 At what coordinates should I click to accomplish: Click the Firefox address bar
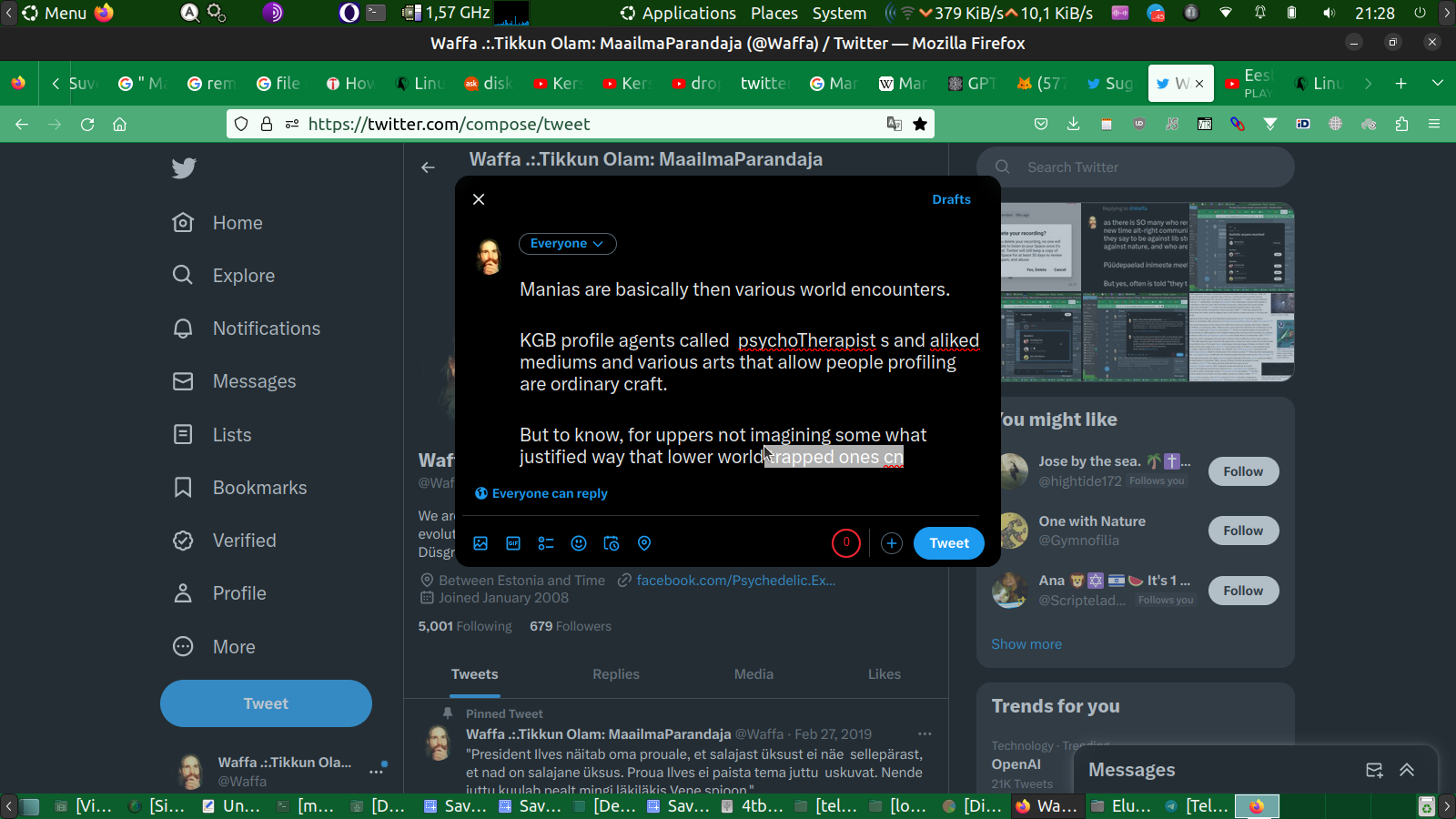(582, 125)
